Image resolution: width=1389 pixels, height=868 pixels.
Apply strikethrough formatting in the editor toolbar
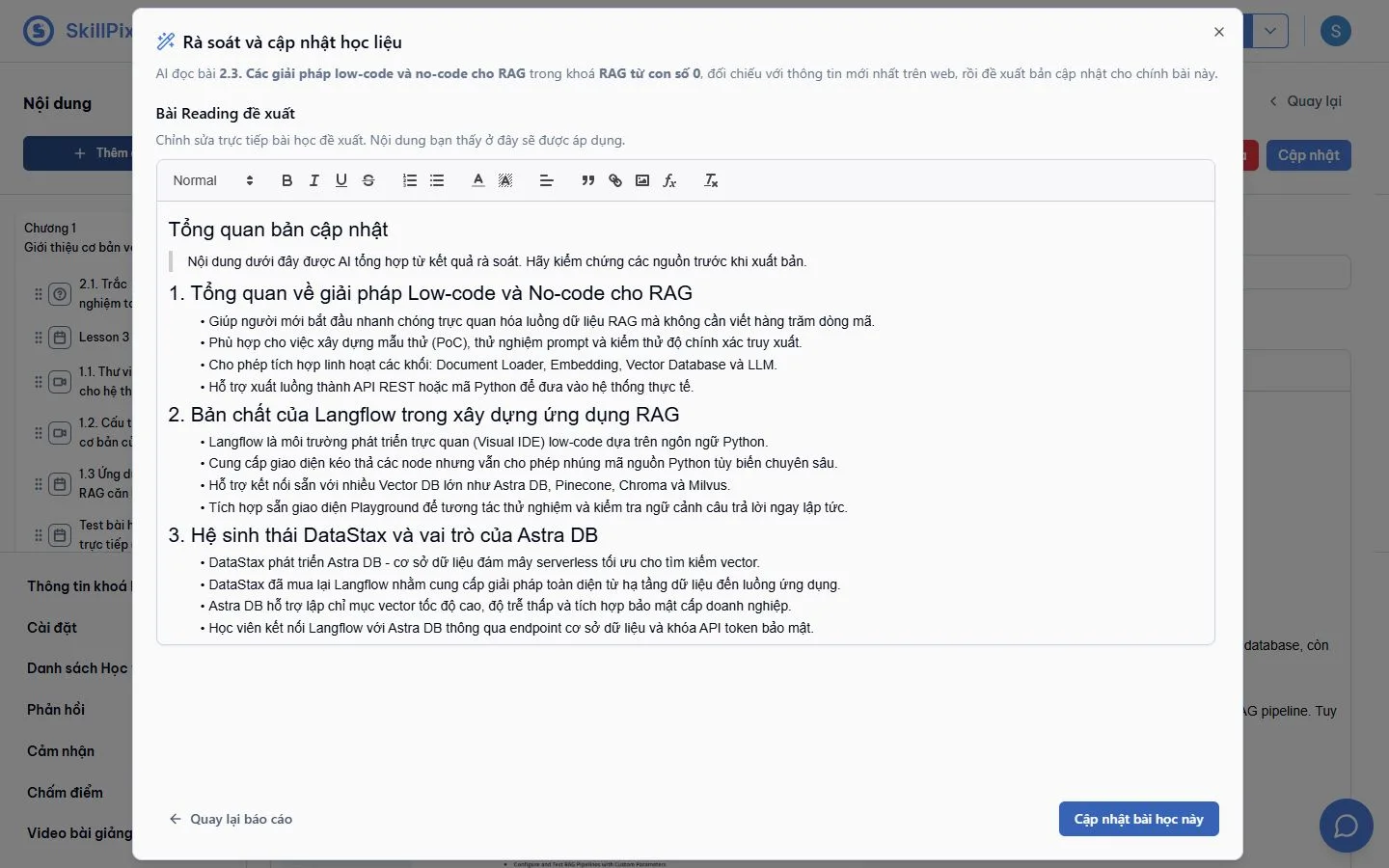coord(368,180)
